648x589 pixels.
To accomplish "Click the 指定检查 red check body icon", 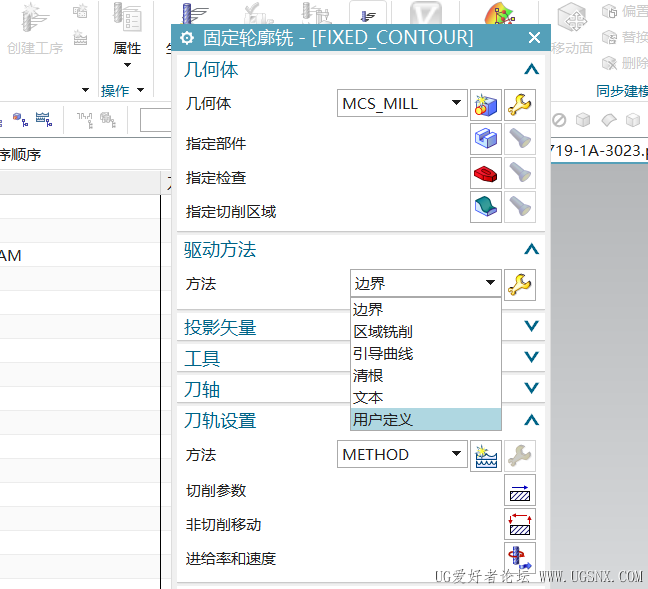I will pos(486,173).
